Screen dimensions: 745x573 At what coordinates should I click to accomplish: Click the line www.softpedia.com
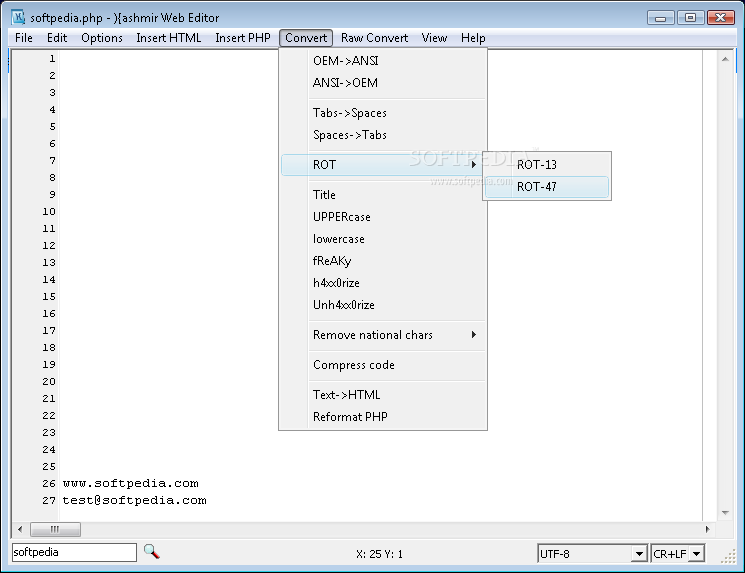(131, 483)
